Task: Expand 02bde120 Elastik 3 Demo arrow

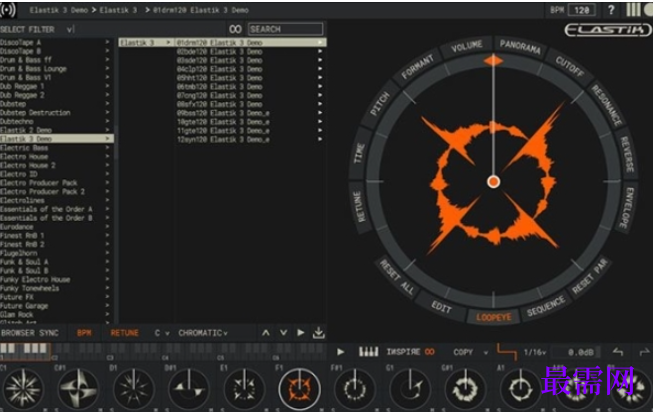Action: coord(320,52)
